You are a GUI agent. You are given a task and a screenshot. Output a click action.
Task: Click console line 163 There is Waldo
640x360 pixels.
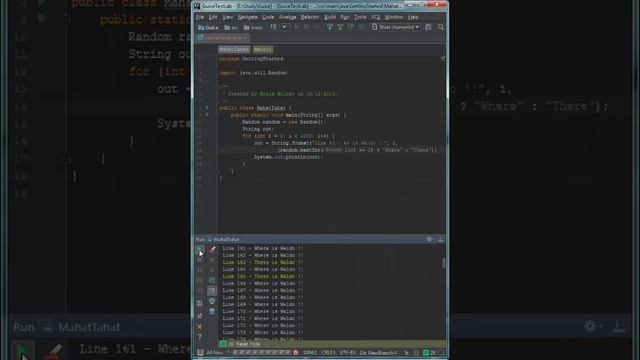click(263, 262)
